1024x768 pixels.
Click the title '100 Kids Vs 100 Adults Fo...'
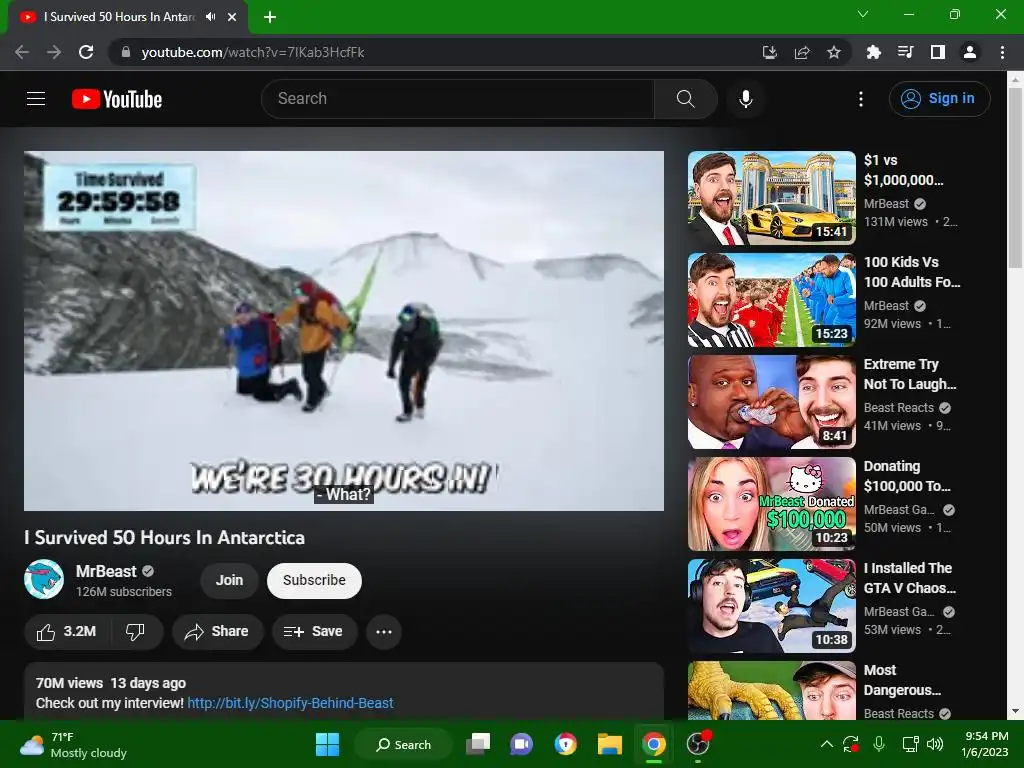912,272
